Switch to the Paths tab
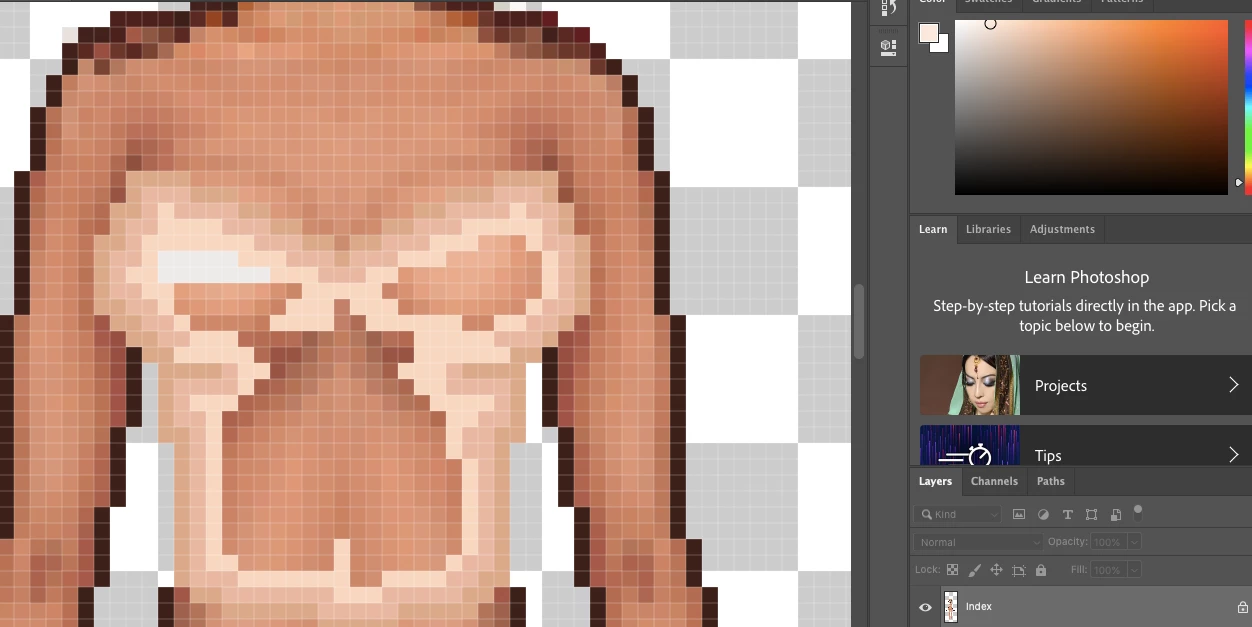Screen dimensions: 1252x627 coord(1050,481)
